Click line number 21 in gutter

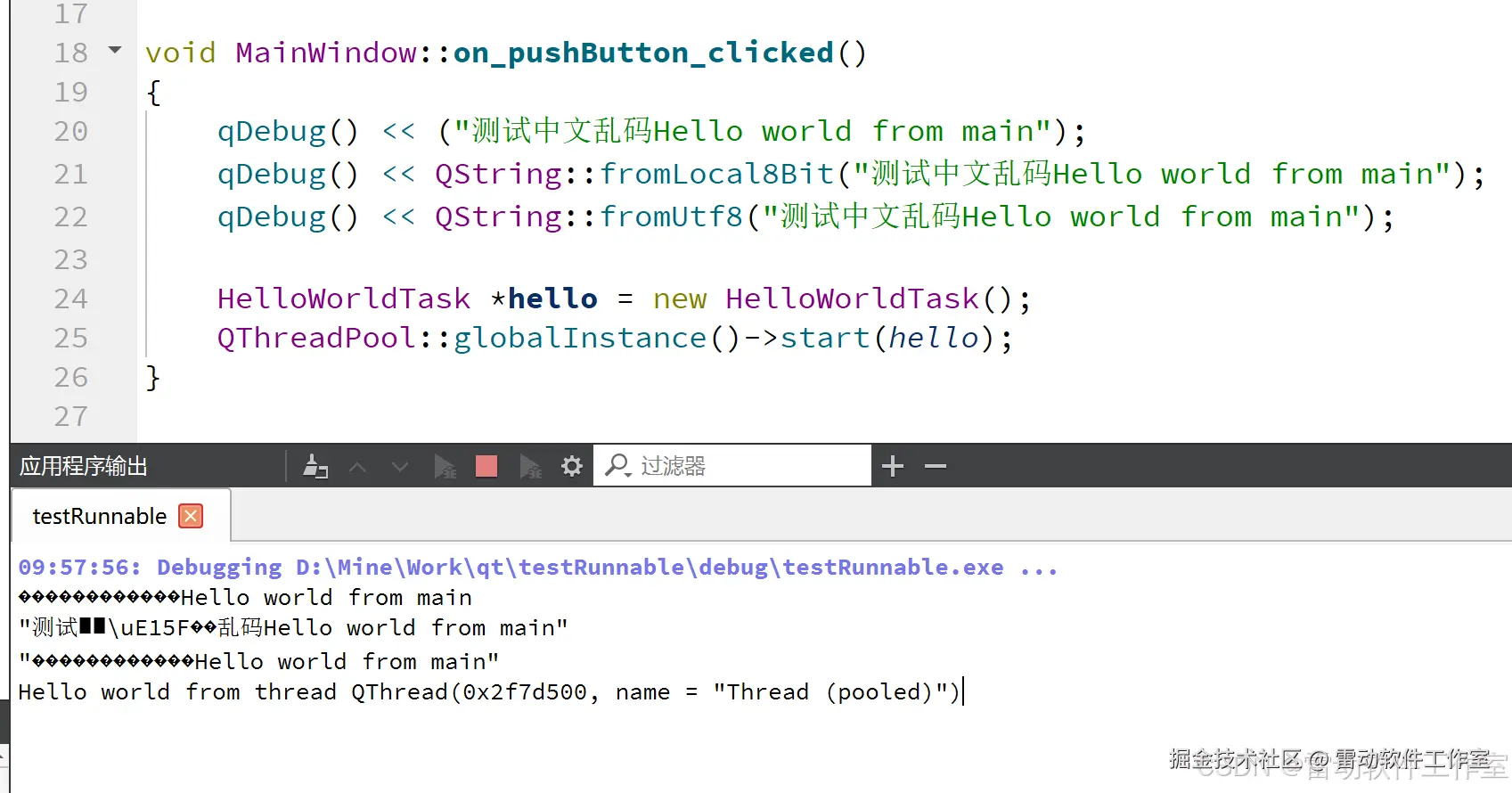click(71, 174)
